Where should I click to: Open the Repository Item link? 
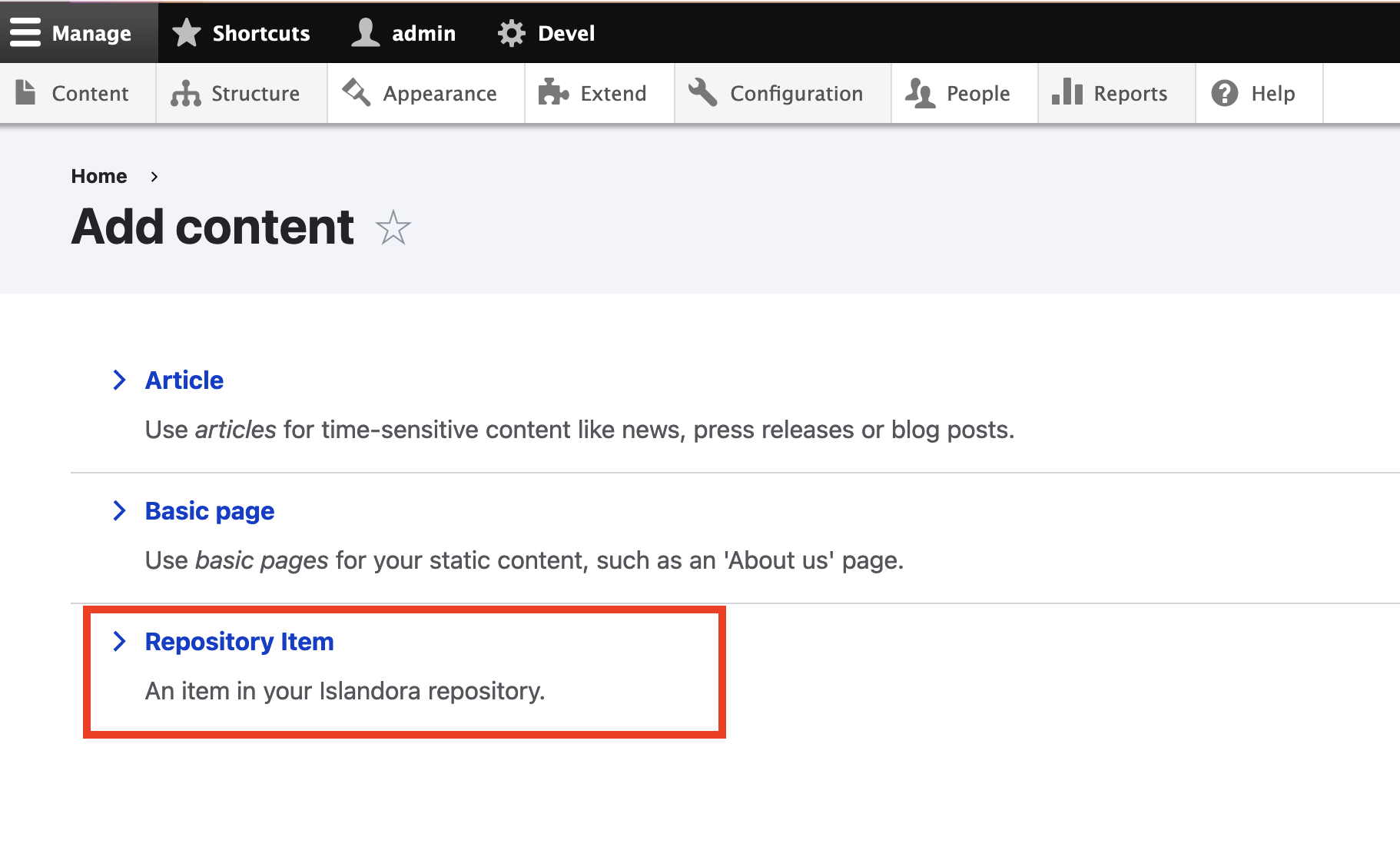[239, 642]
